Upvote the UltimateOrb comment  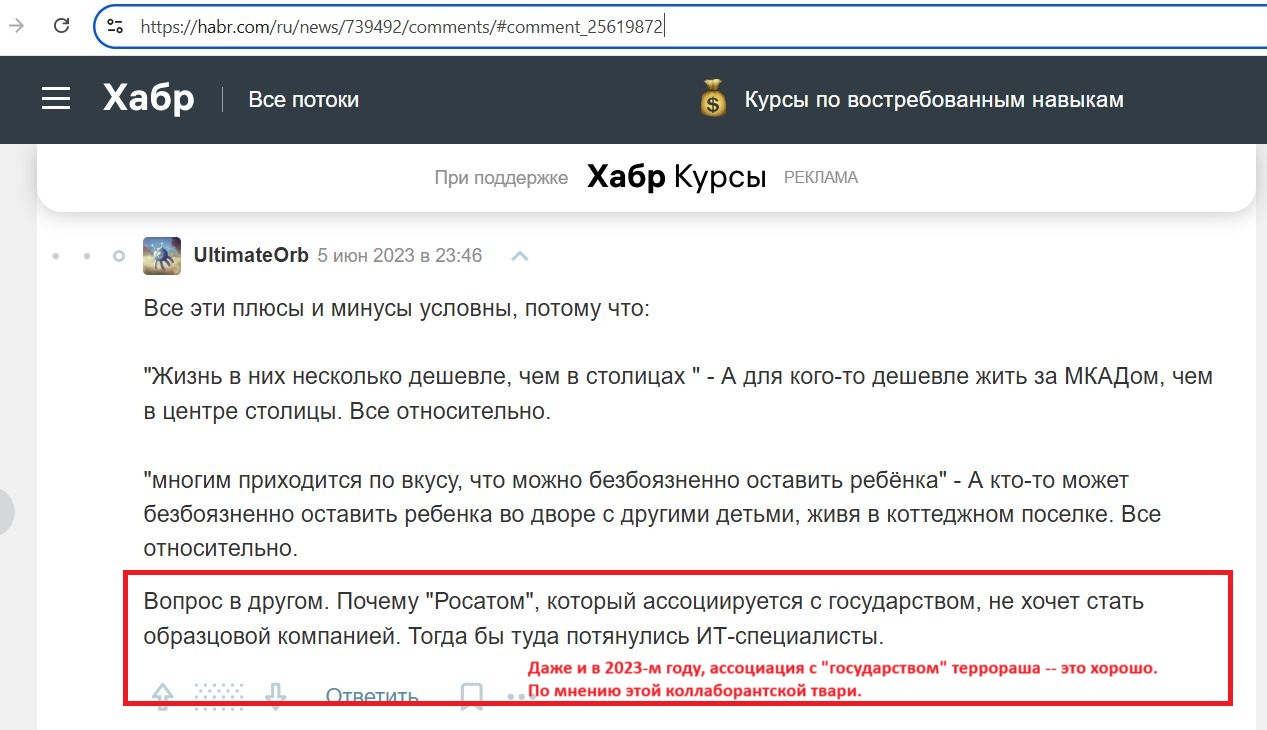(x=162, y=696)
